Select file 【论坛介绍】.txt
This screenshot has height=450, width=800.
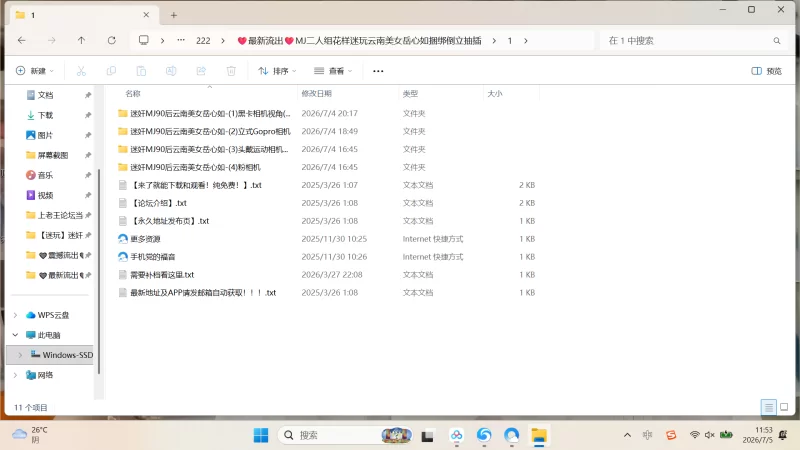(160, 203)
